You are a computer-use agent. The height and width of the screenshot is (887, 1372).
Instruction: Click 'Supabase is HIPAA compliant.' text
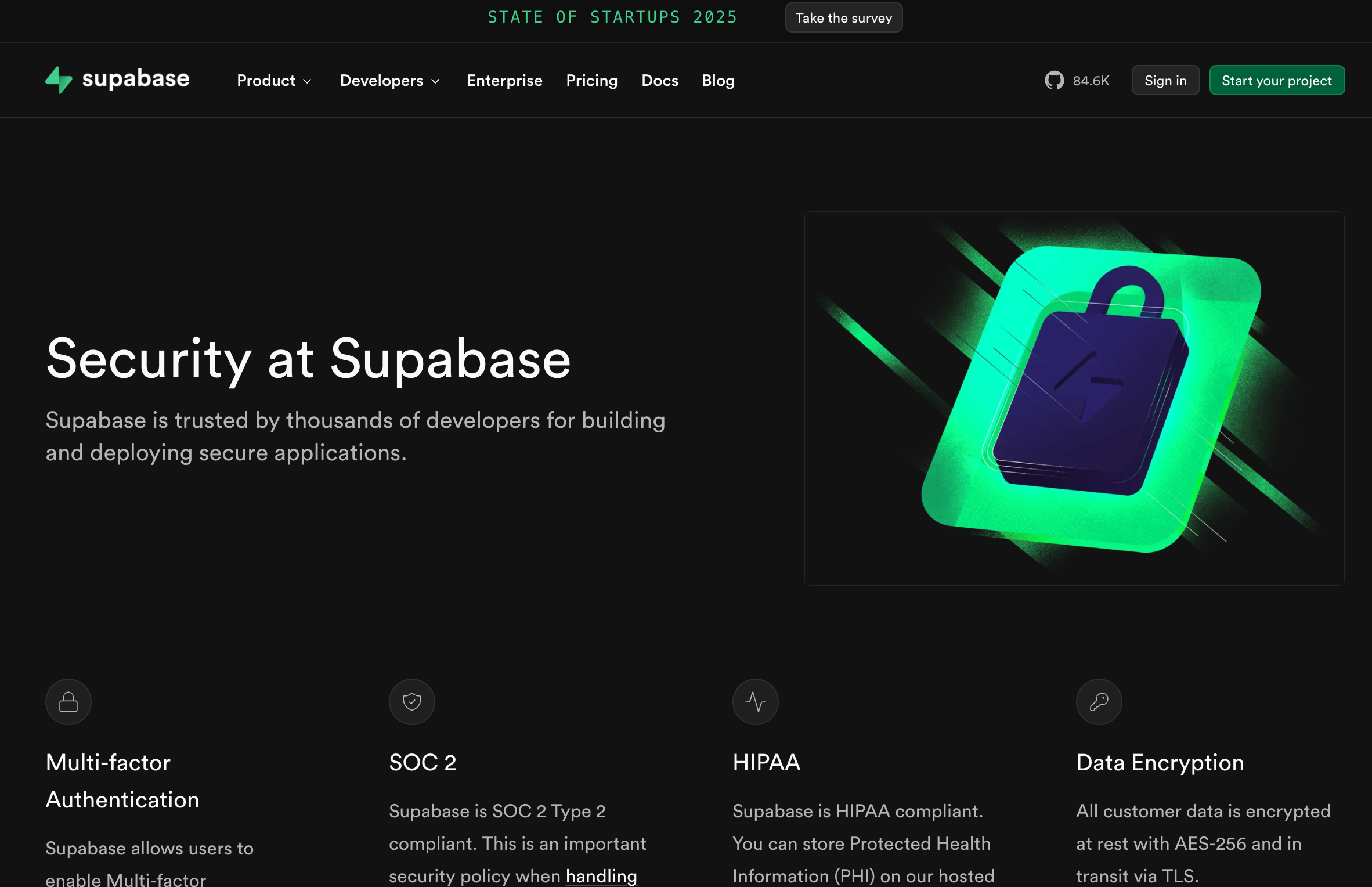pos(858,811)
